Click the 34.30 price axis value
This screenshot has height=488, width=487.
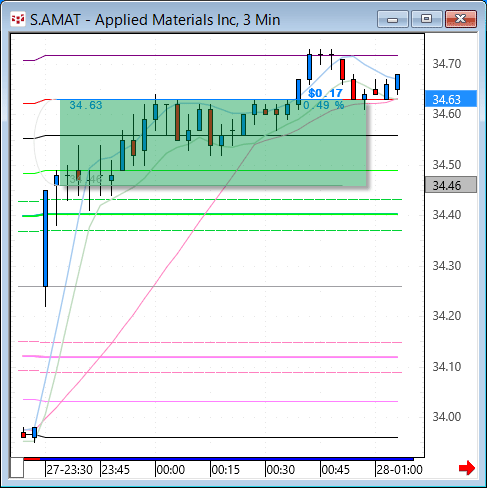pos(447,266)
